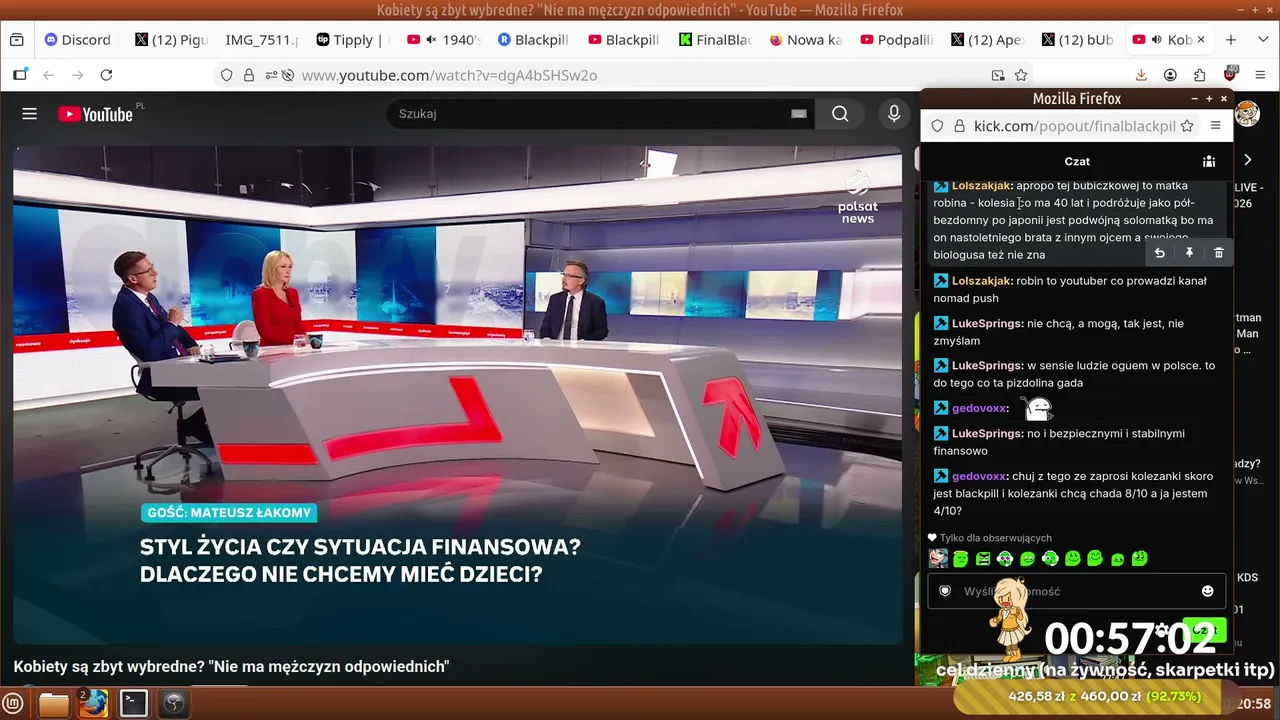
Task: Reload the current page in Firefox
Action: pos(106,75)
